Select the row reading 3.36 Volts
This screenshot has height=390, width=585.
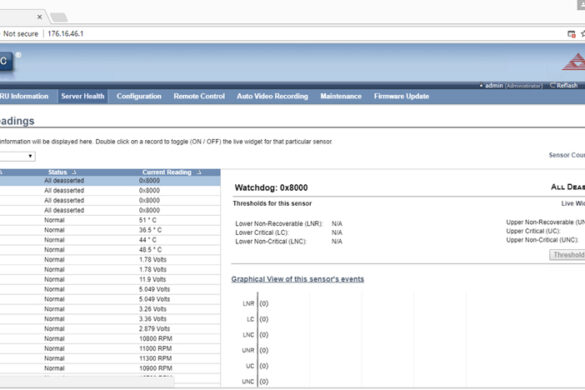110,319
